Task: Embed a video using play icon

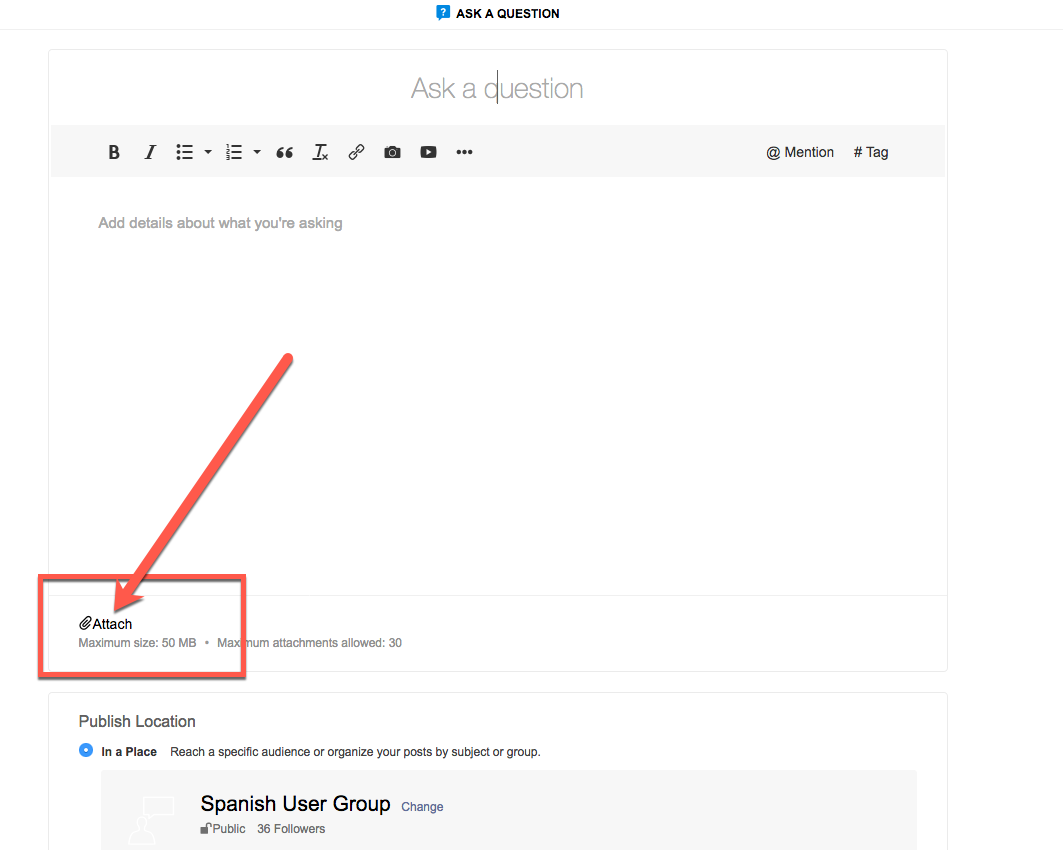Action: (x=428, y=153)
